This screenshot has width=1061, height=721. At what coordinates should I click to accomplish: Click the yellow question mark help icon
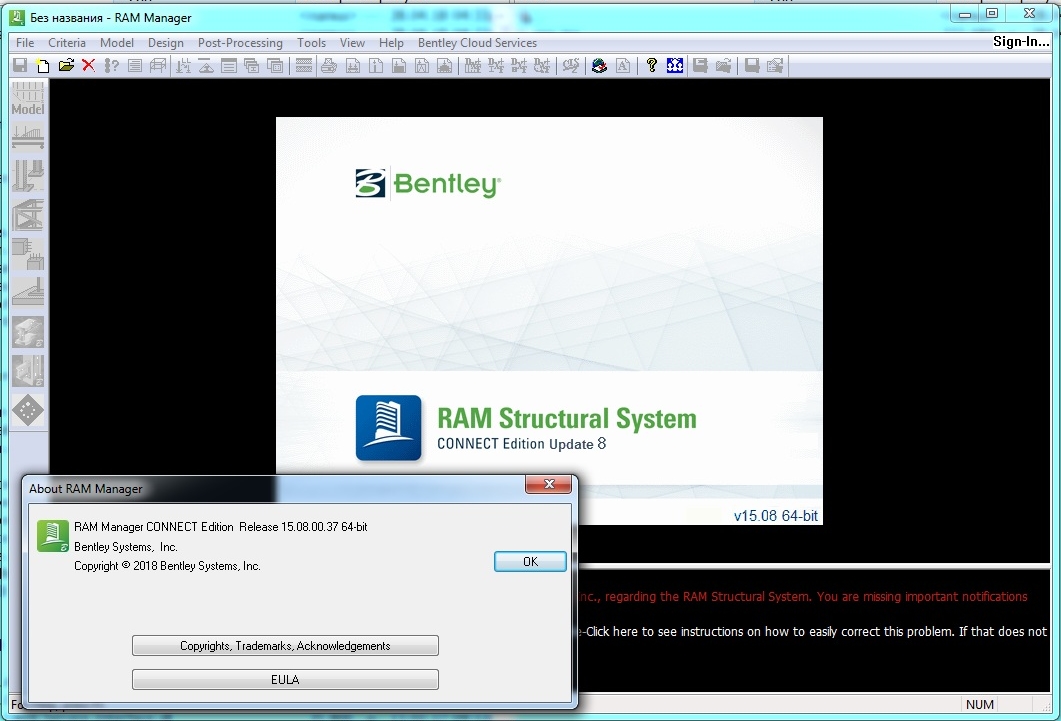tap(652, 66)
